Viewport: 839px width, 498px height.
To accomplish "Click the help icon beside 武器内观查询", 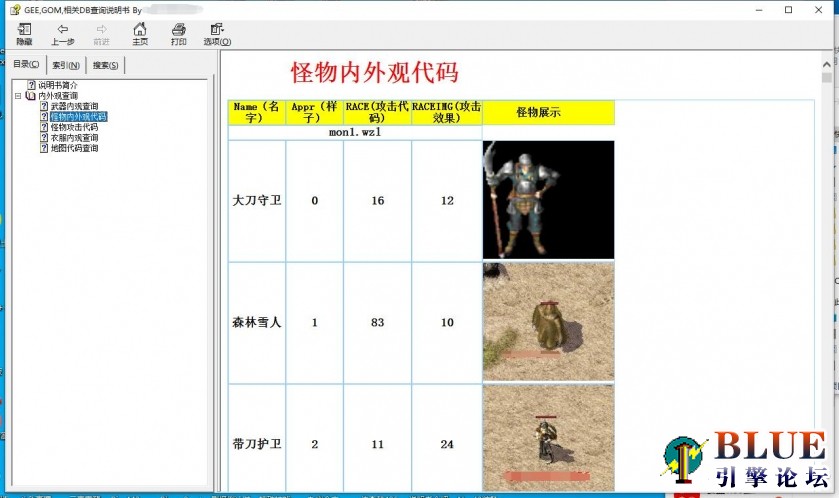I will click(44, 106).
